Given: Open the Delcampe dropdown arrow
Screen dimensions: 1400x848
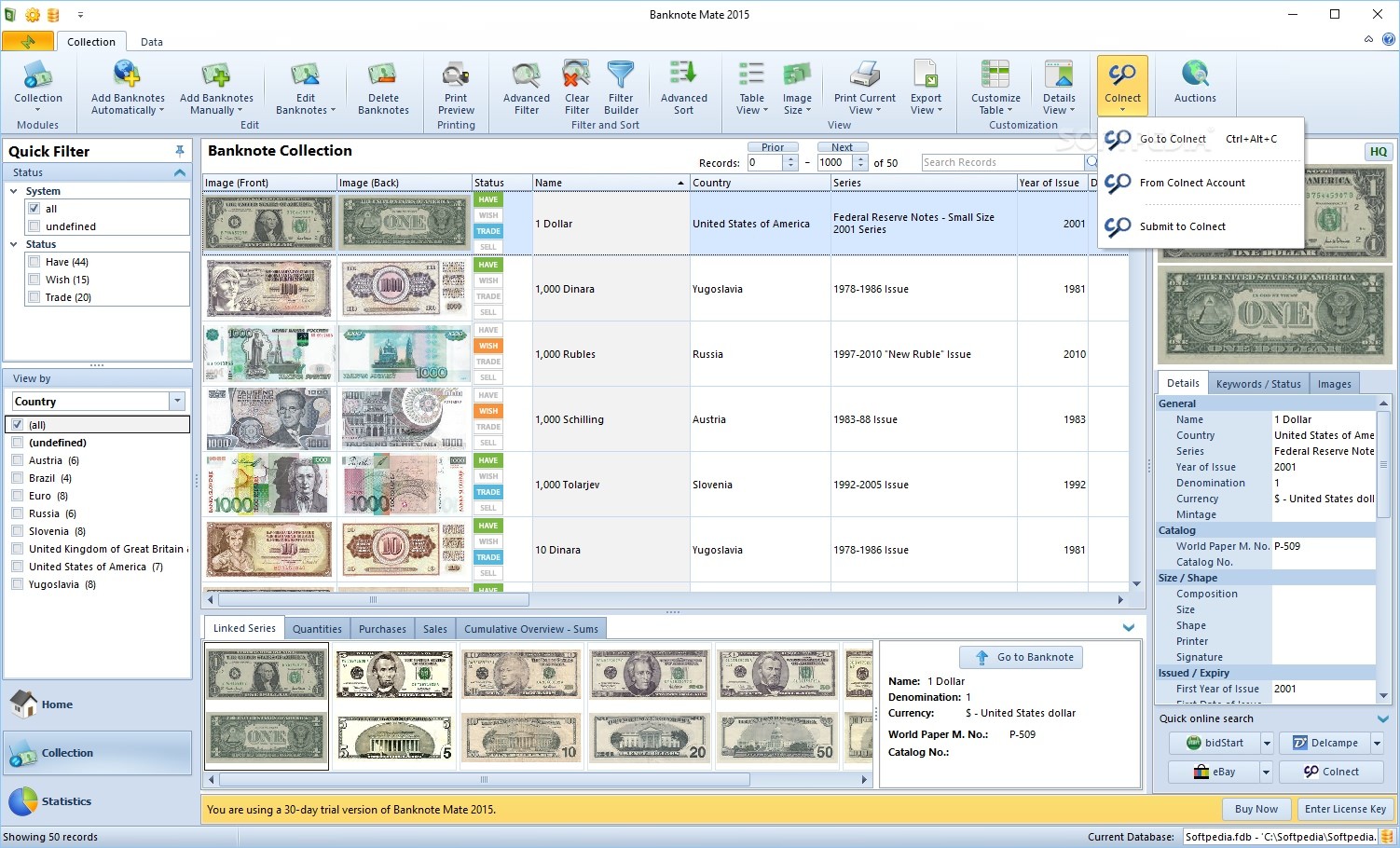Looking at the screenshot, I should tap(1377, 743).
